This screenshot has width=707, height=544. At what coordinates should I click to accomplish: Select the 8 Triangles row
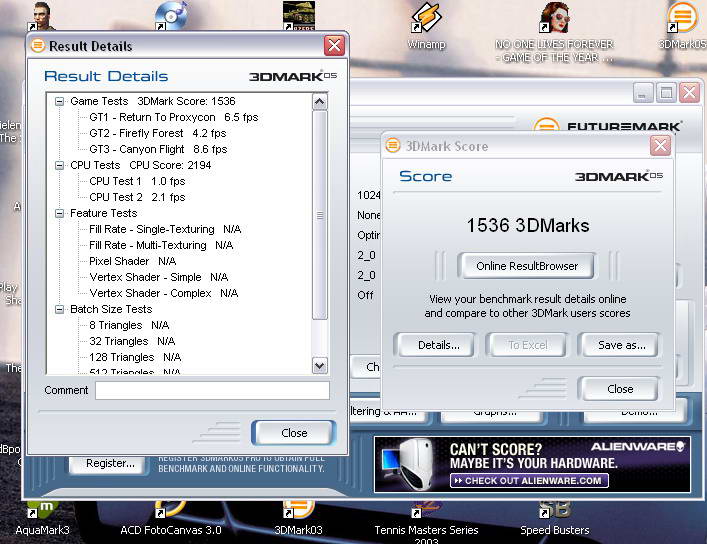pos(129,325)
